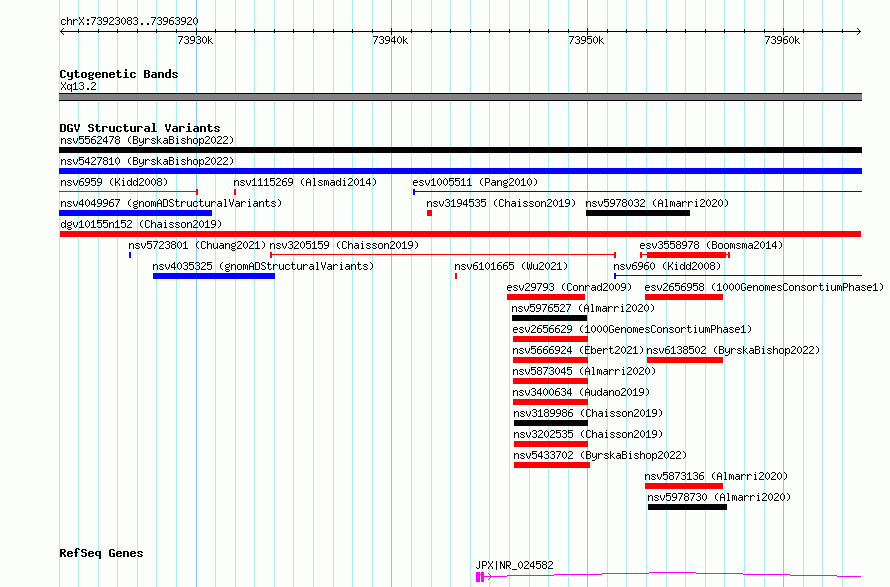
Task: Click the nsv3205159 thin red span line
Action: [443, 255]
